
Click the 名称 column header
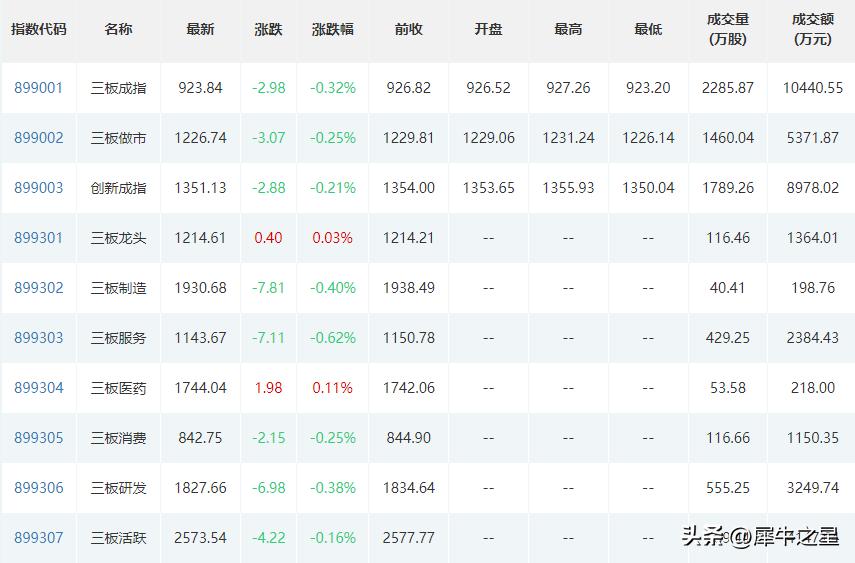118,29
